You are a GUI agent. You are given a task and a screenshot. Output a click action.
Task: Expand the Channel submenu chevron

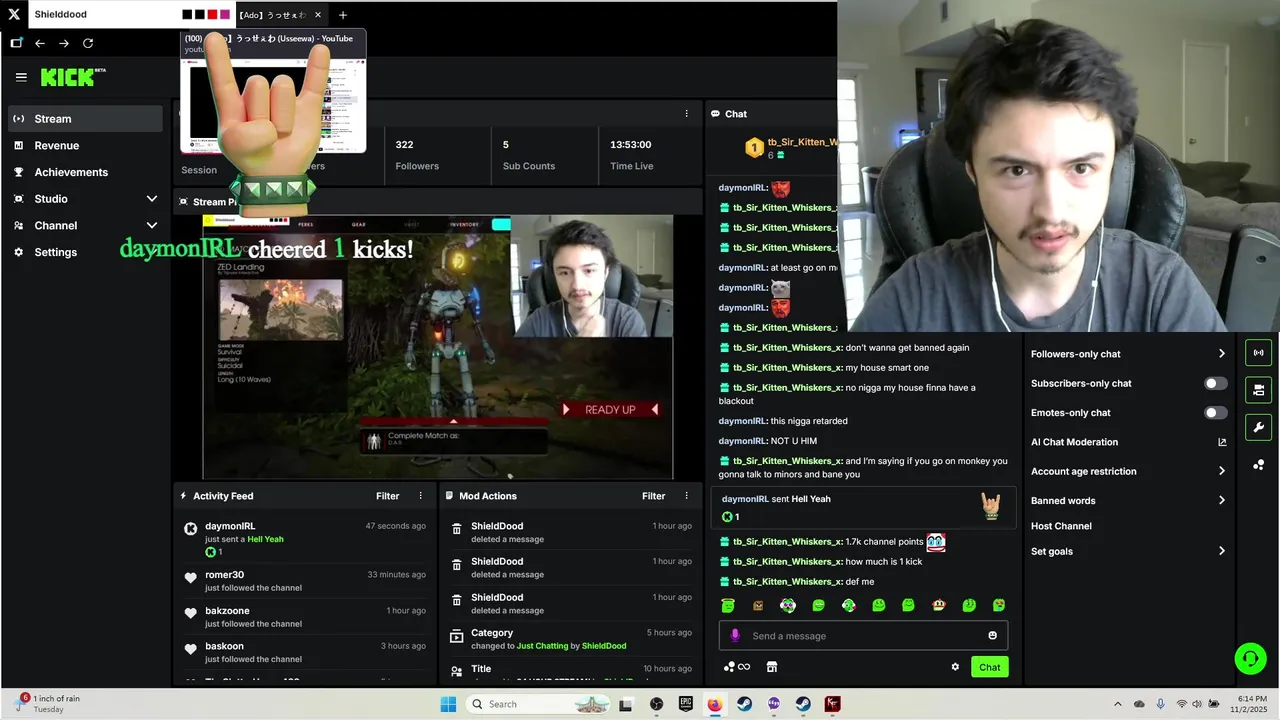[x=152, y=225]
